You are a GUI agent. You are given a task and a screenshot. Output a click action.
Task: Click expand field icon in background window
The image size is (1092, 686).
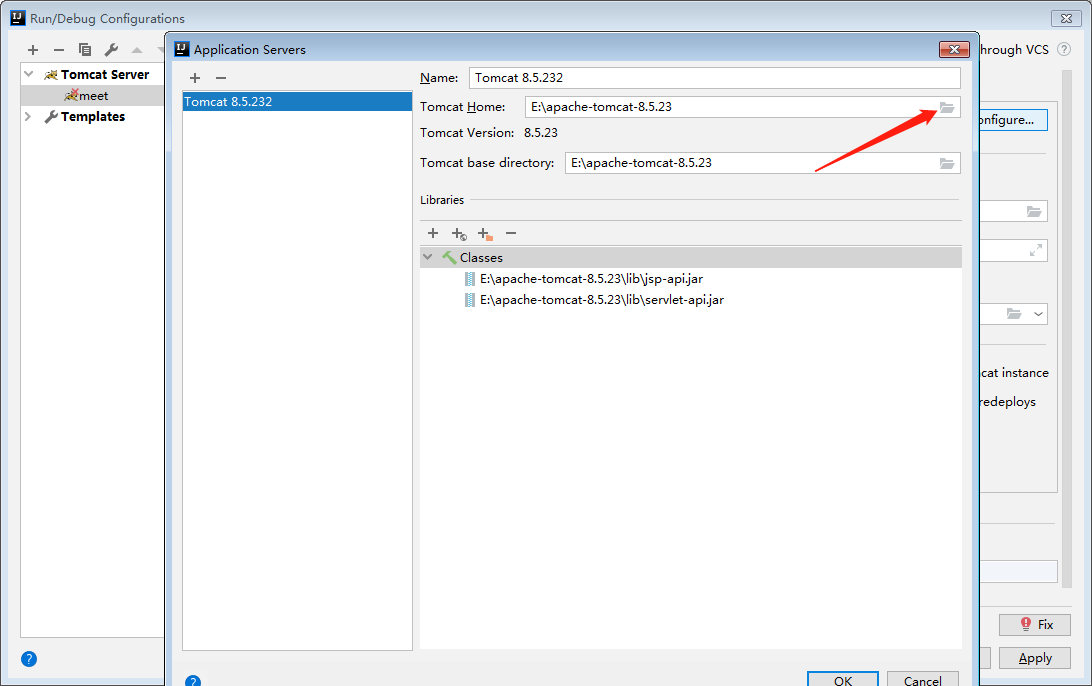(1036, 250)
